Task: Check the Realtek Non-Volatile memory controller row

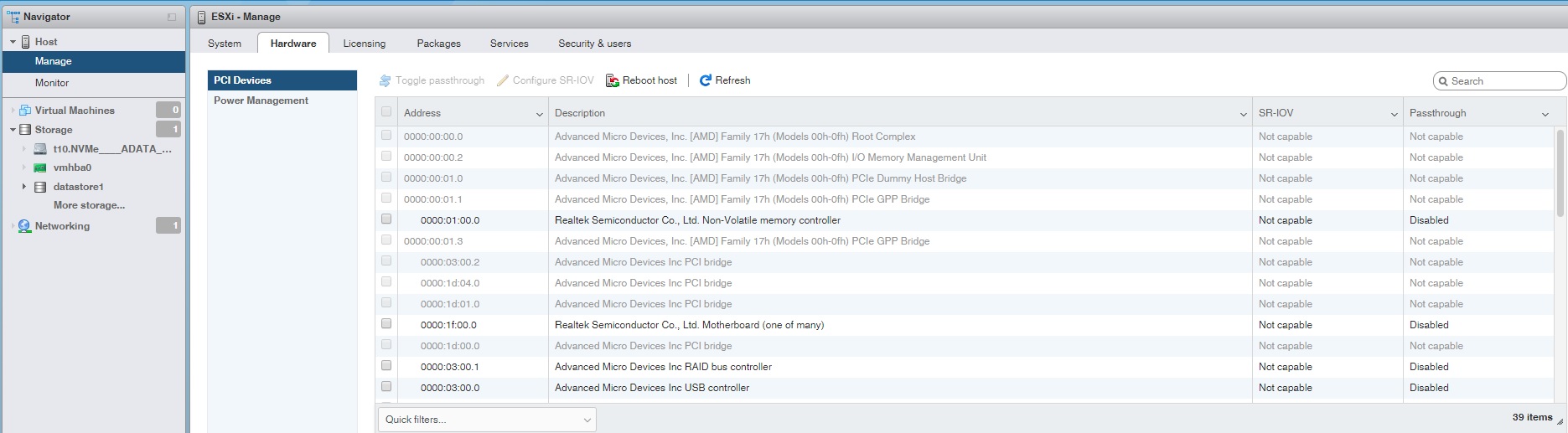Action: click(386, 219)
